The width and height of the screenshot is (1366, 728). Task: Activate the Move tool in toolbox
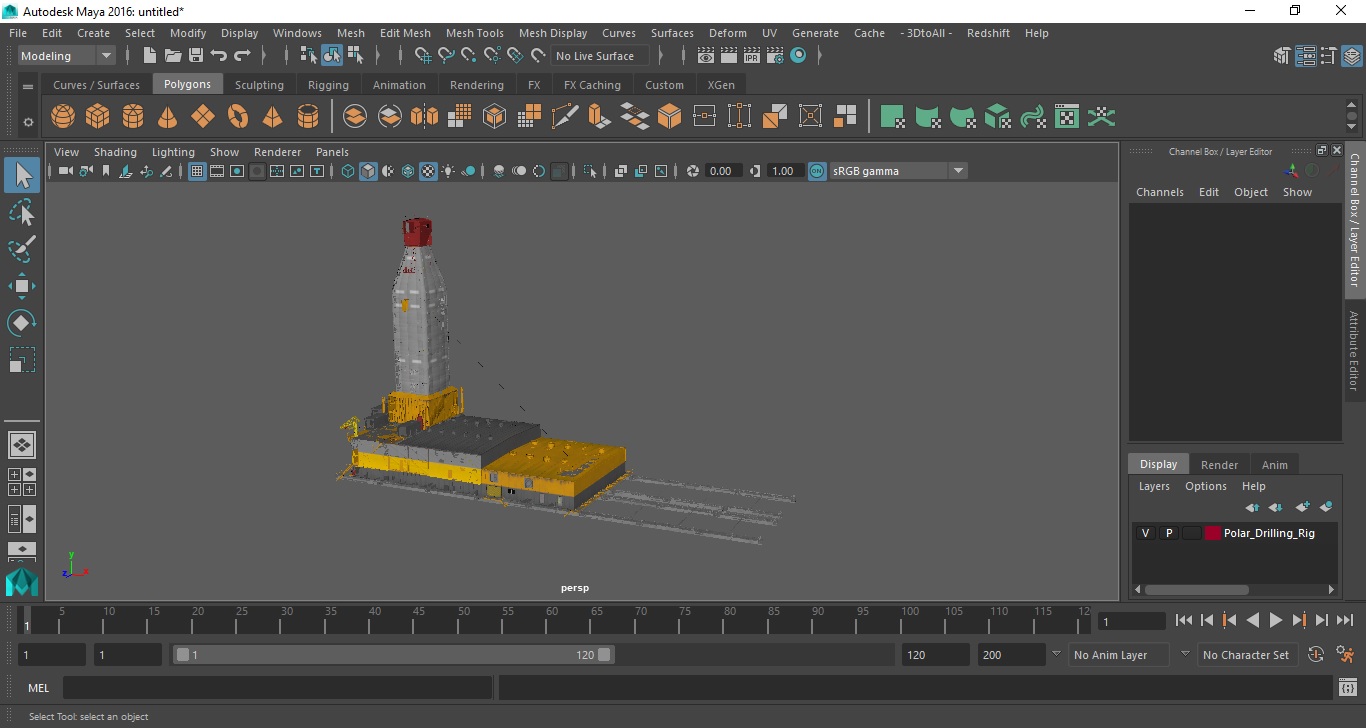pos(22,286)
